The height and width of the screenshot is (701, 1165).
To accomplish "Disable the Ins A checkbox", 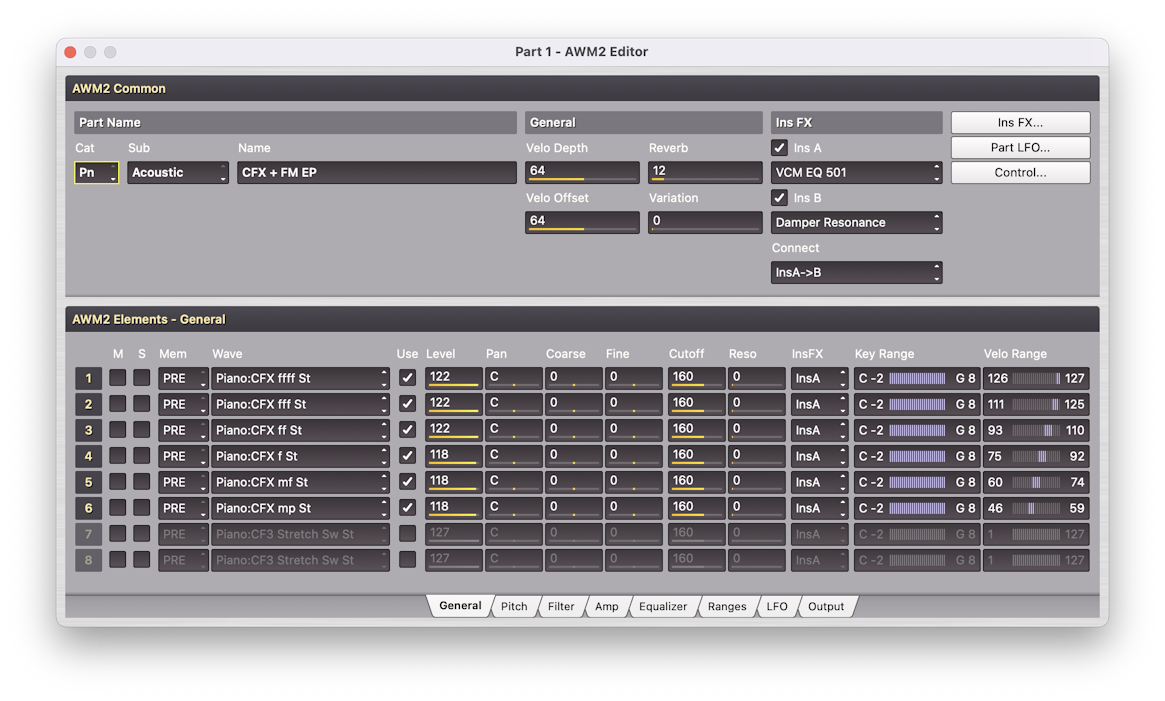I will click(780, 148).
